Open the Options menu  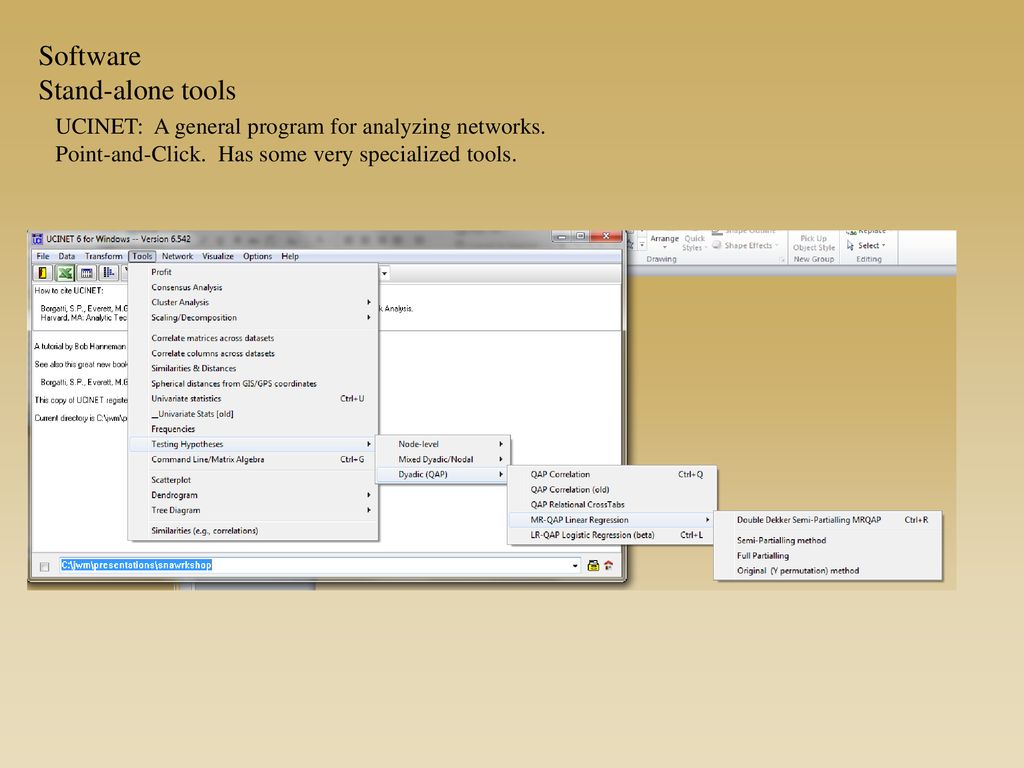pyautogui.click(x=257, y=257)
